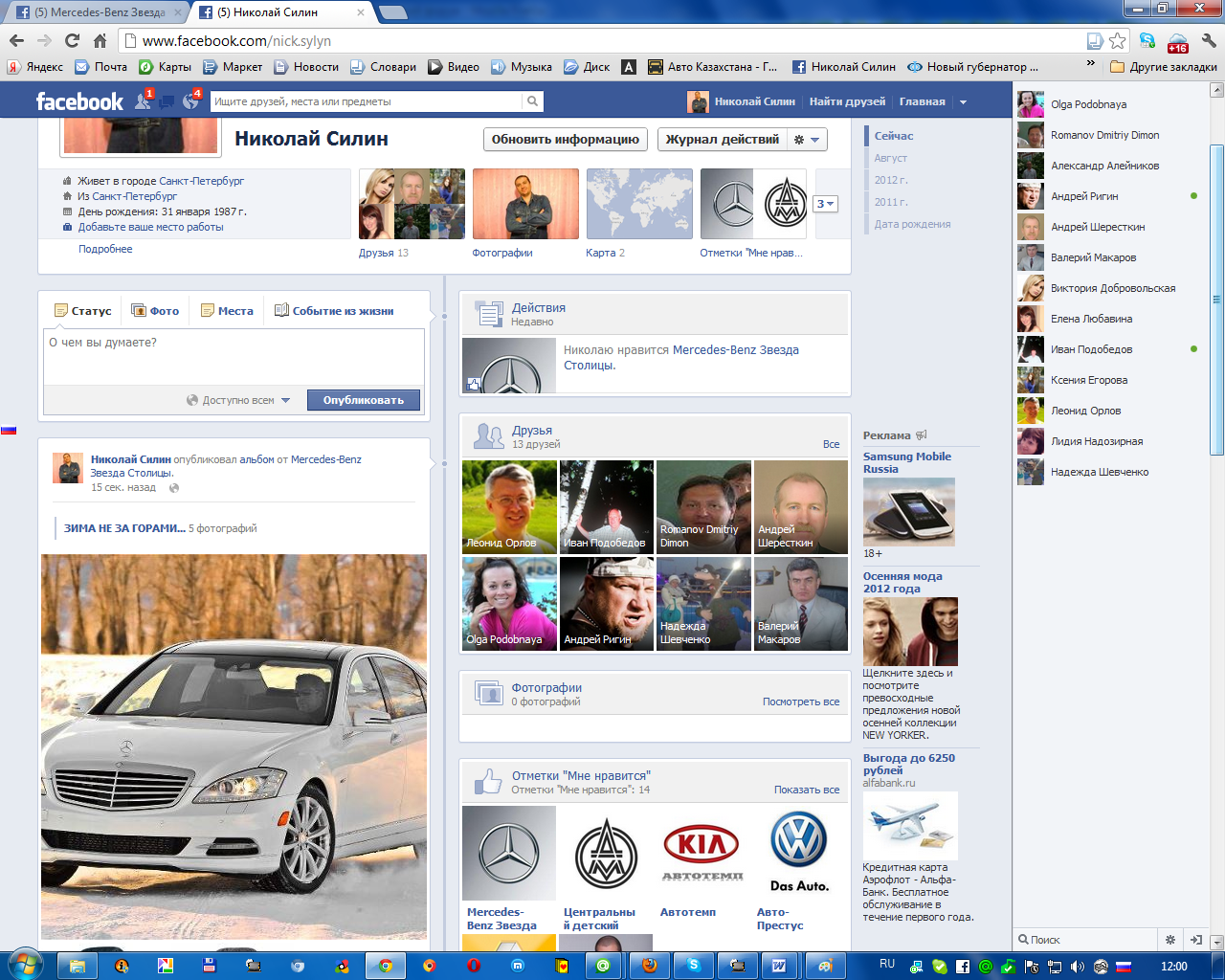This screenshot has height=980, width=1225.
Task: Jump to 2012 г. in timeline
Action: pos(891,180)
